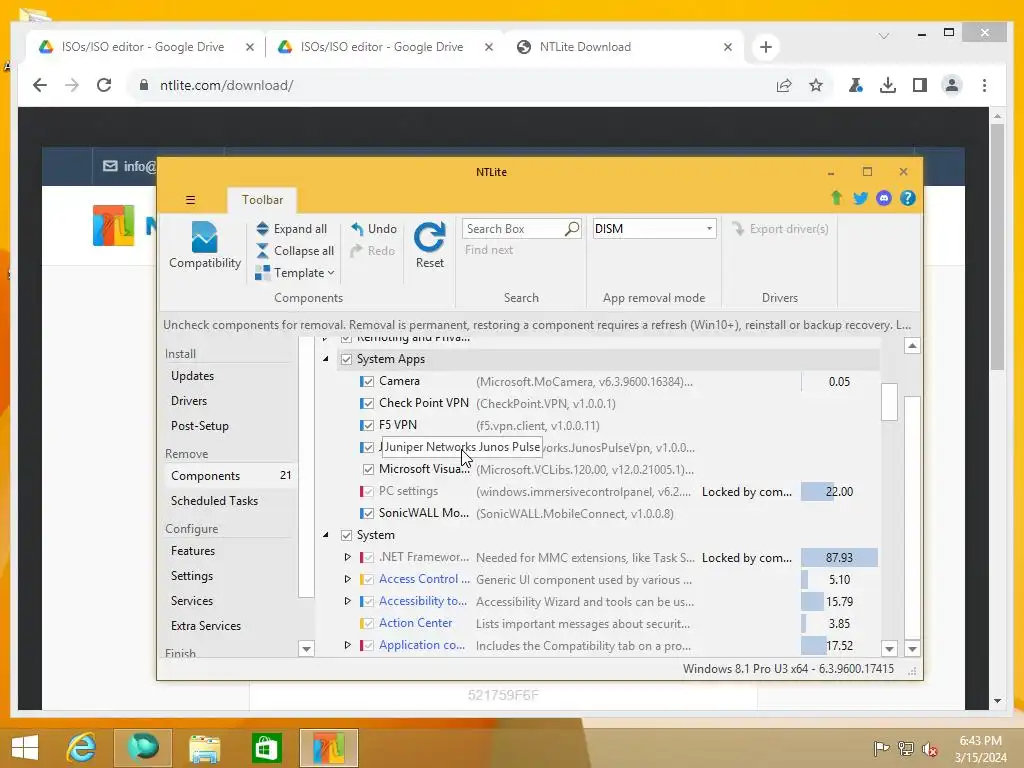
Task: Uncheck Juniper Networks Junos Pulse checkbox
Action: click(x=368, y=447)
